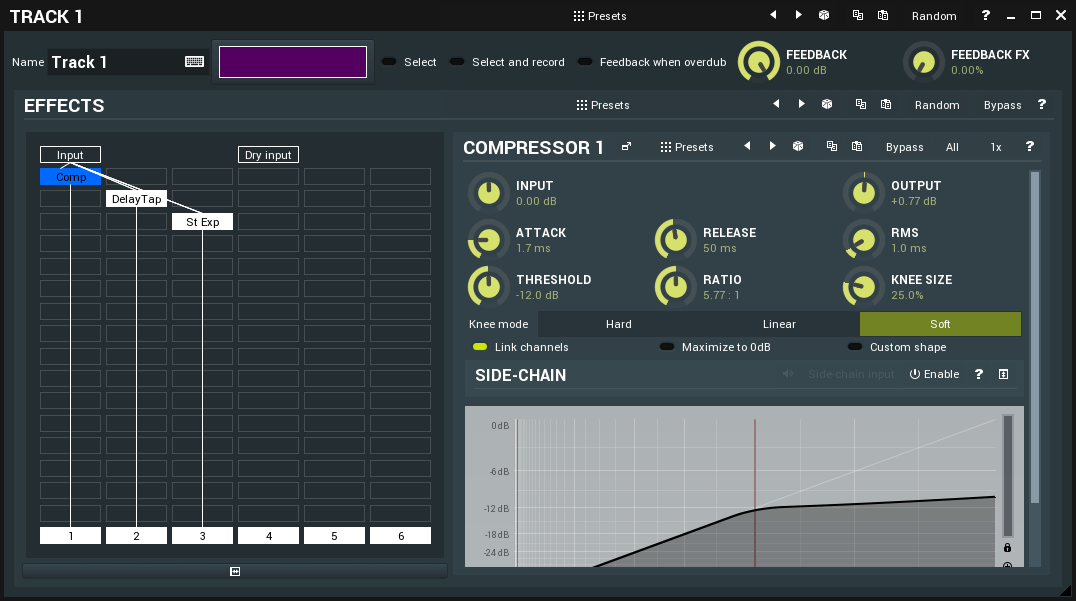Paste Compressor settings icon
This screenshot has width=1076, height=601.
857,146
